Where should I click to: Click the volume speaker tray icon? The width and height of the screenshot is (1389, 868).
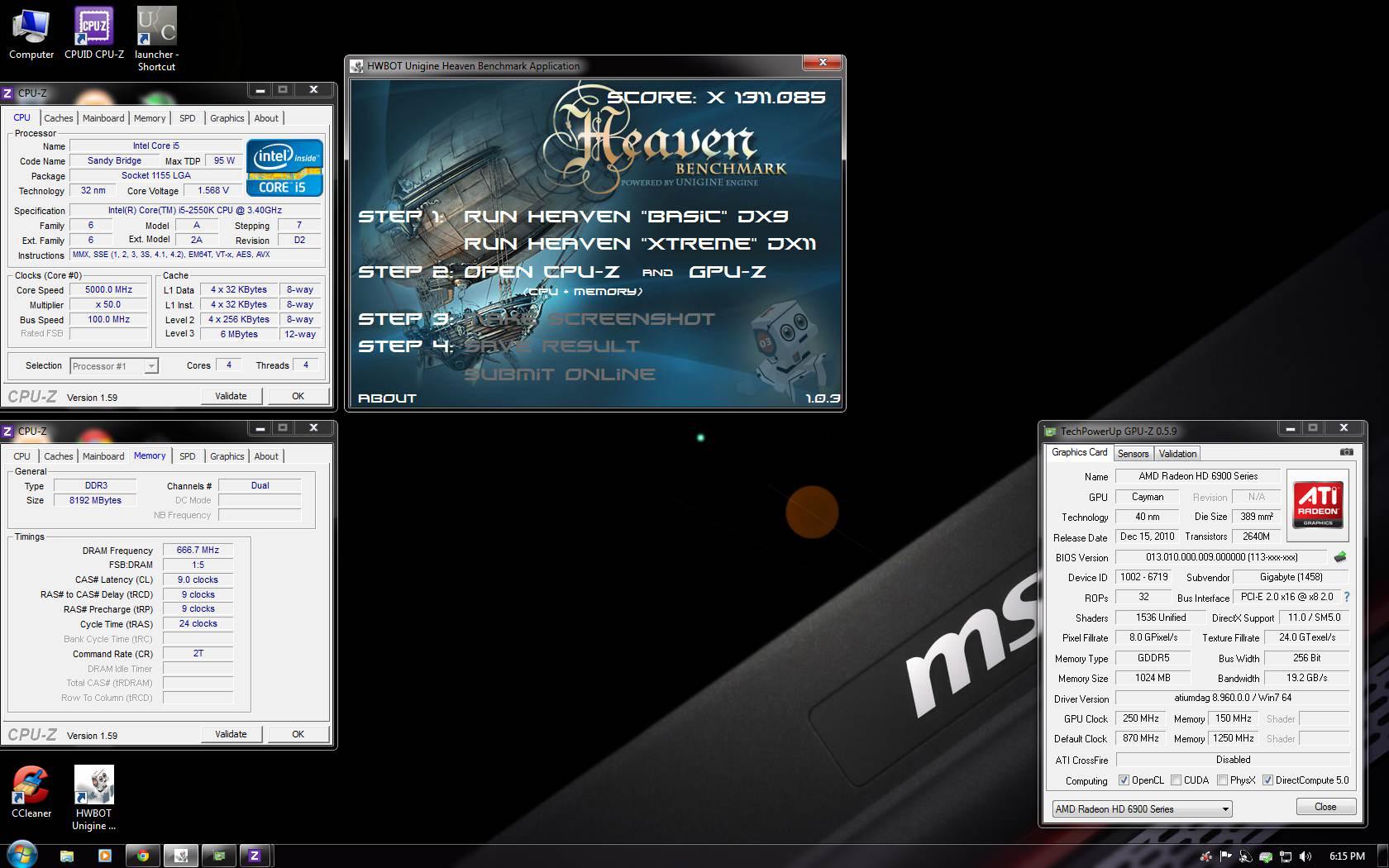[x=1305, y=856]
